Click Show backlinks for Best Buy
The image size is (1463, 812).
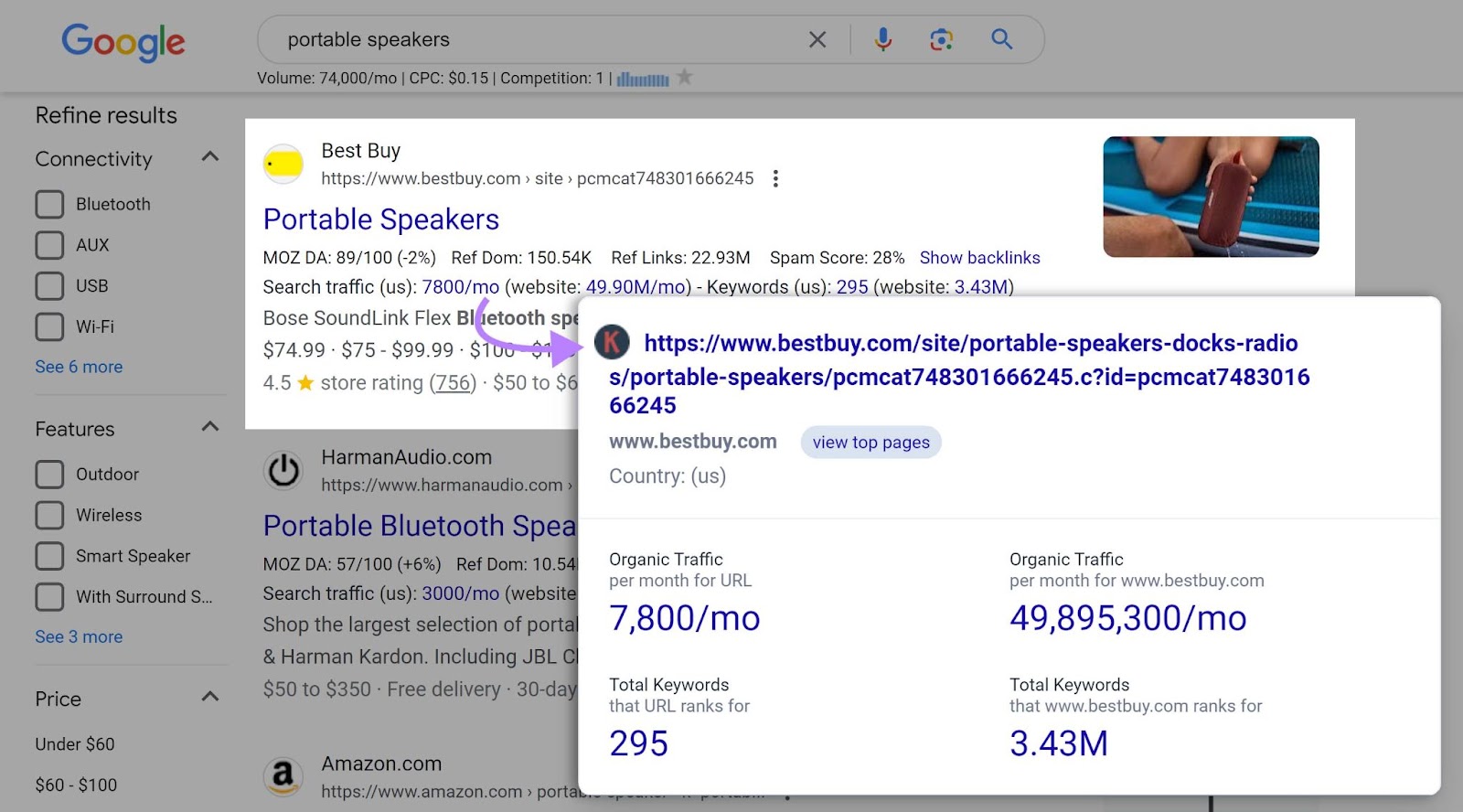pos(979,258)
